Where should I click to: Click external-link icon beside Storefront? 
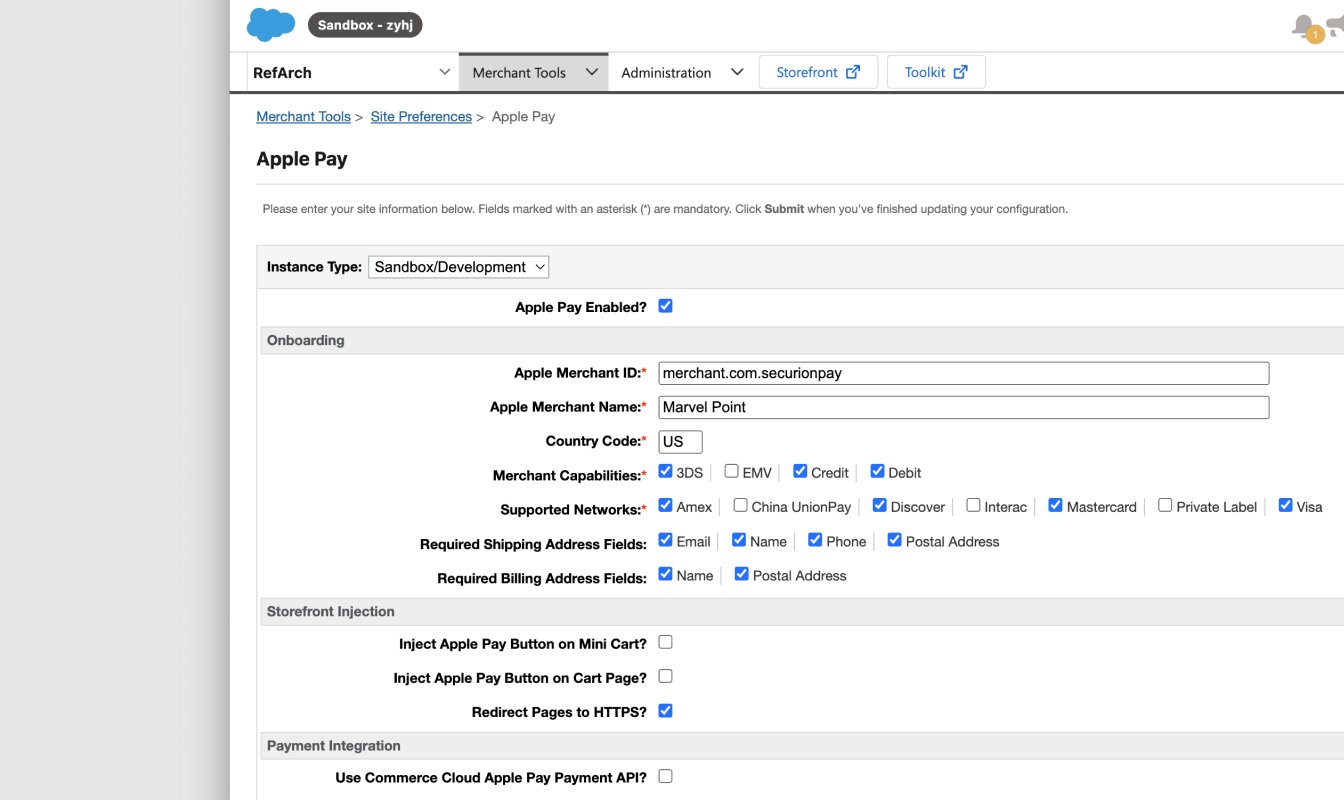[x=853, y=72]
